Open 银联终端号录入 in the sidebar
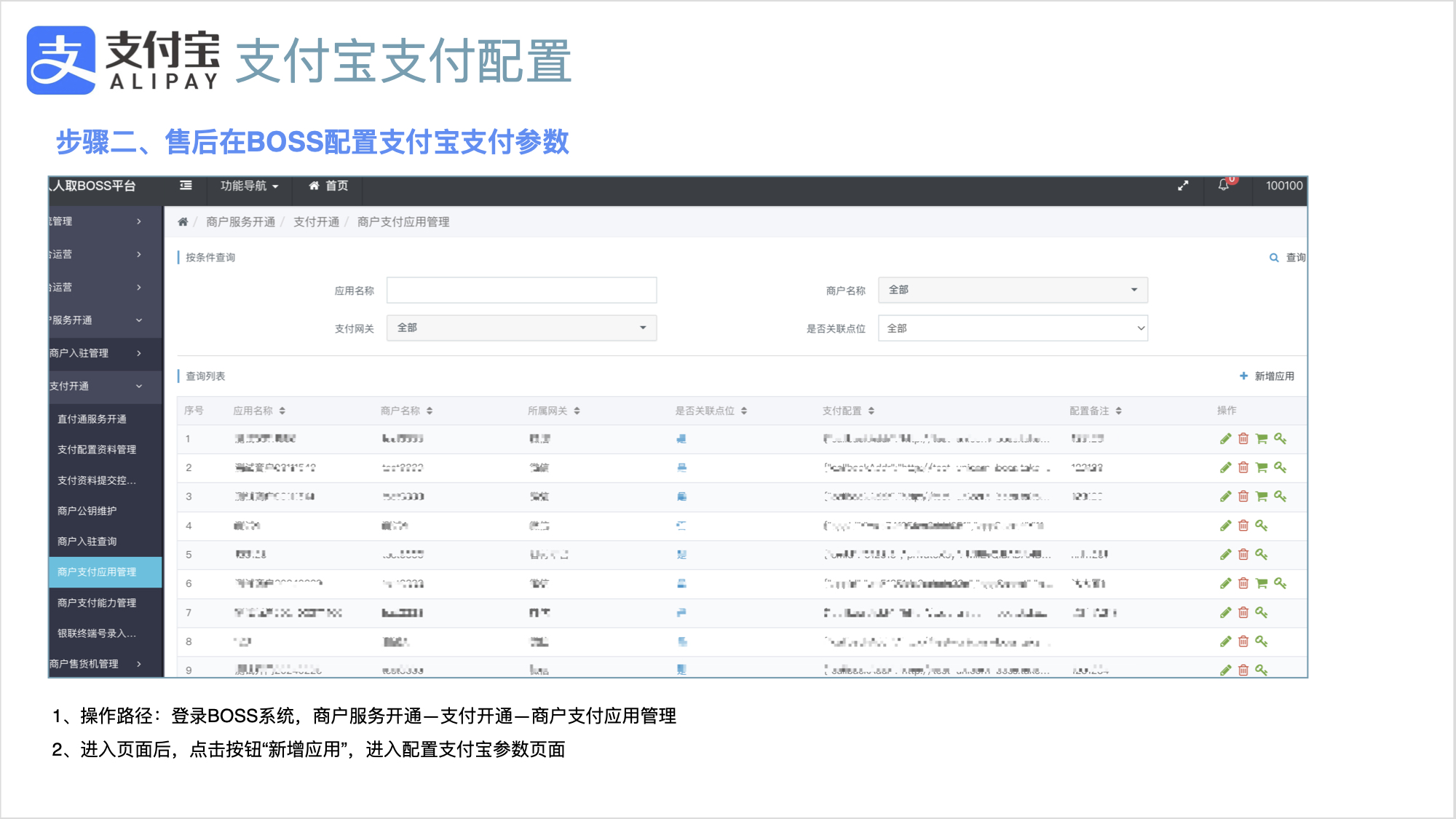 click(x=97, y=633)
